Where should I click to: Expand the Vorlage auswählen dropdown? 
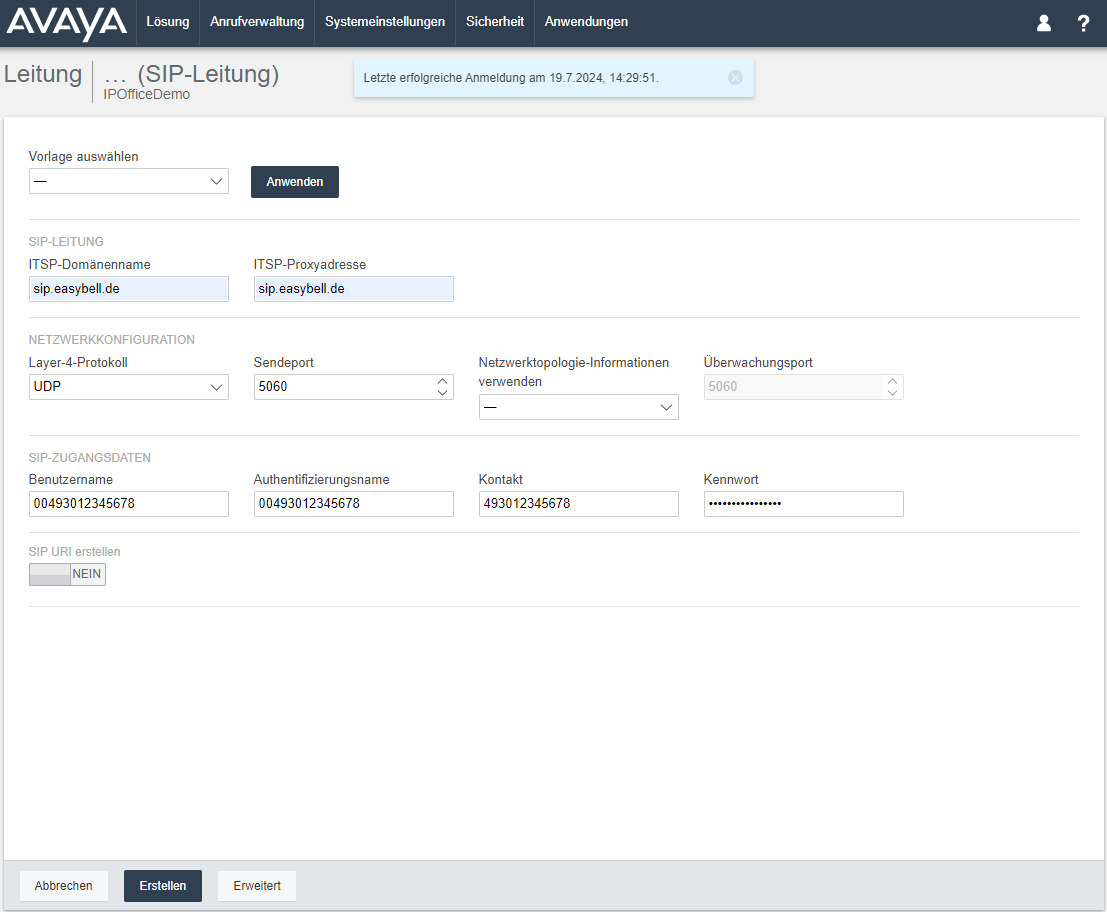pyautogui.click(x=128, y=181)
